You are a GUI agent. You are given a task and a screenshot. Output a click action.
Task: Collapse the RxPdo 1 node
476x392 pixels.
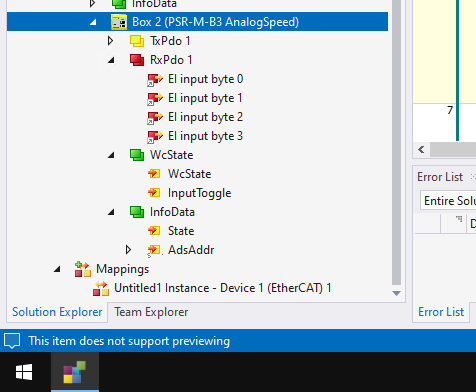[111, 60]
